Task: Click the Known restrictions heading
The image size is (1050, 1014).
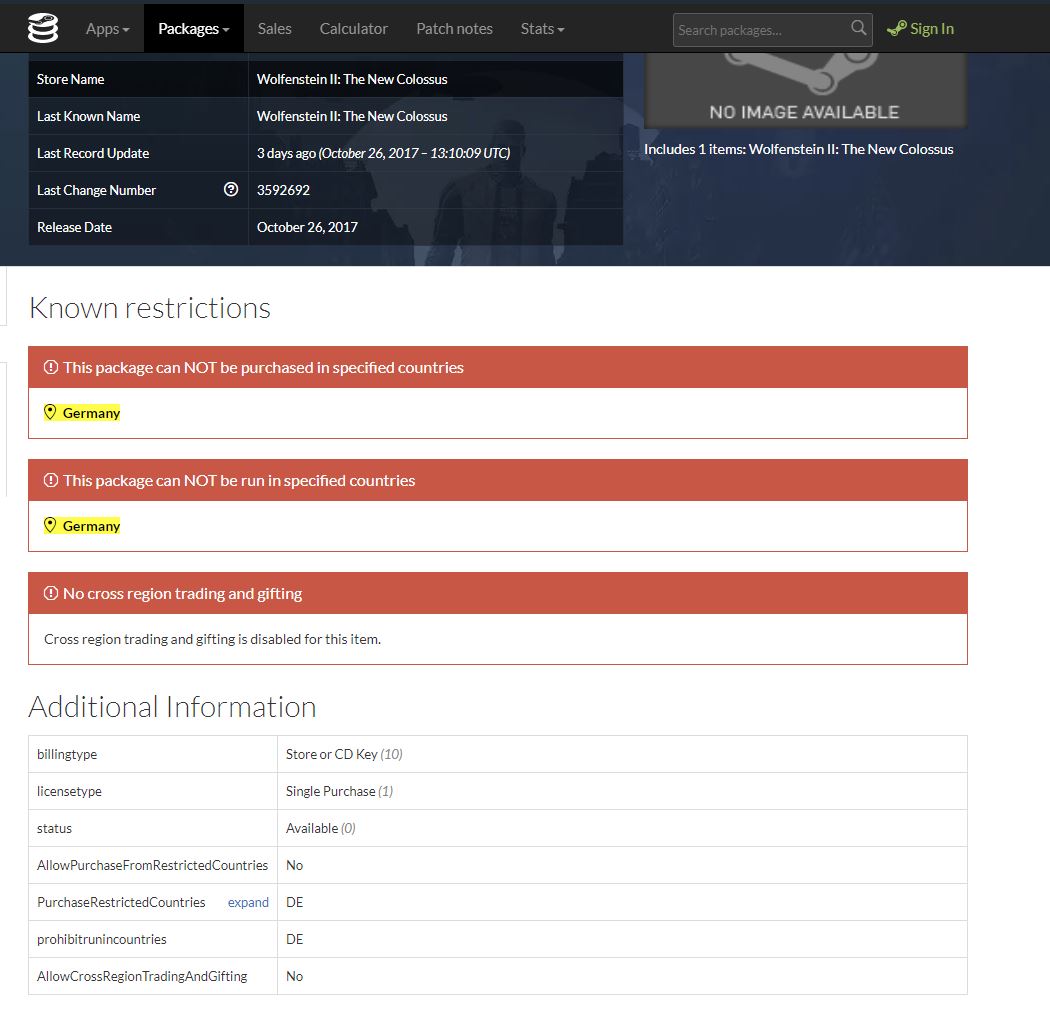Action: click(150, 308)
